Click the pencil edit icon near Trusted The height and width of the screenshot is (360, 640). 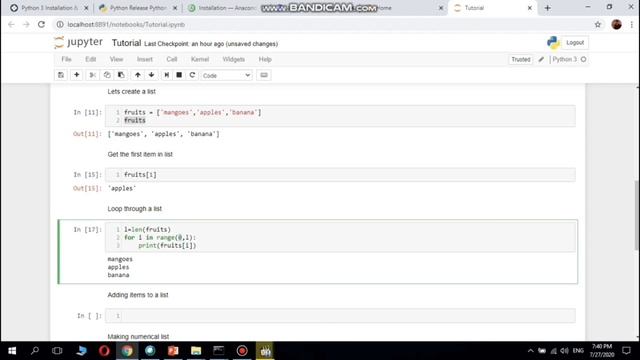[x=541, y=60]
